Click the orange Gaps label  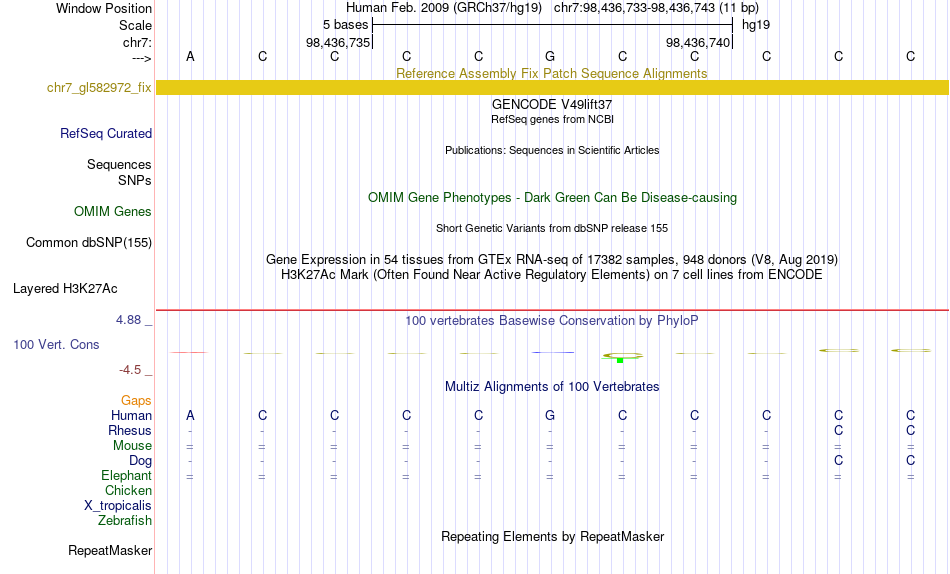[136, 401]
